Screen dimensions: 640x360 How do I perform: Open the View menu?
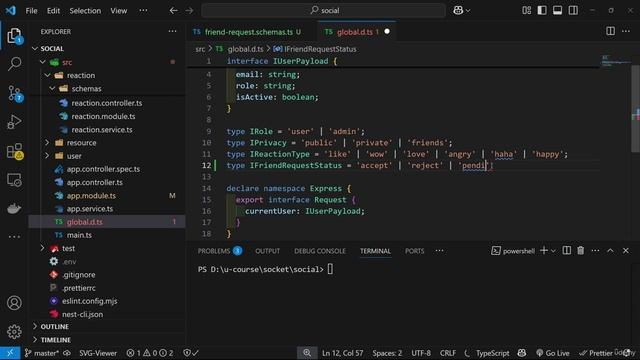coord(119,11)
